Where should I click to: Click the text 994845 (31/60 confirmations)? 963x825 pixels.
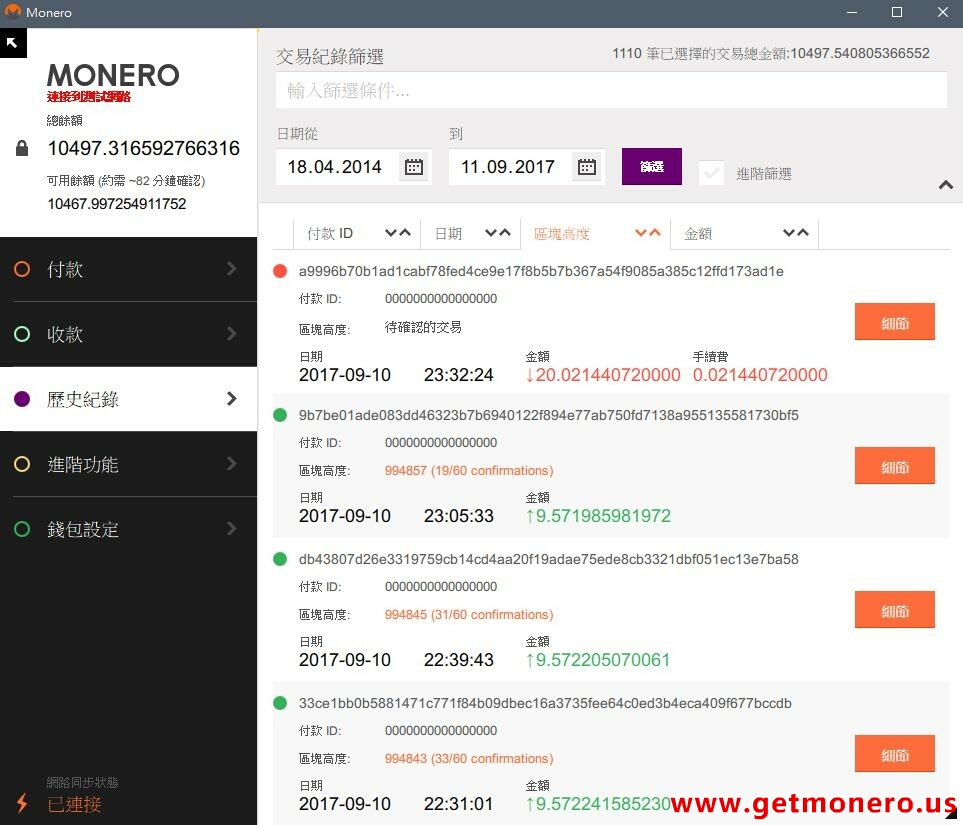[469, 614]
